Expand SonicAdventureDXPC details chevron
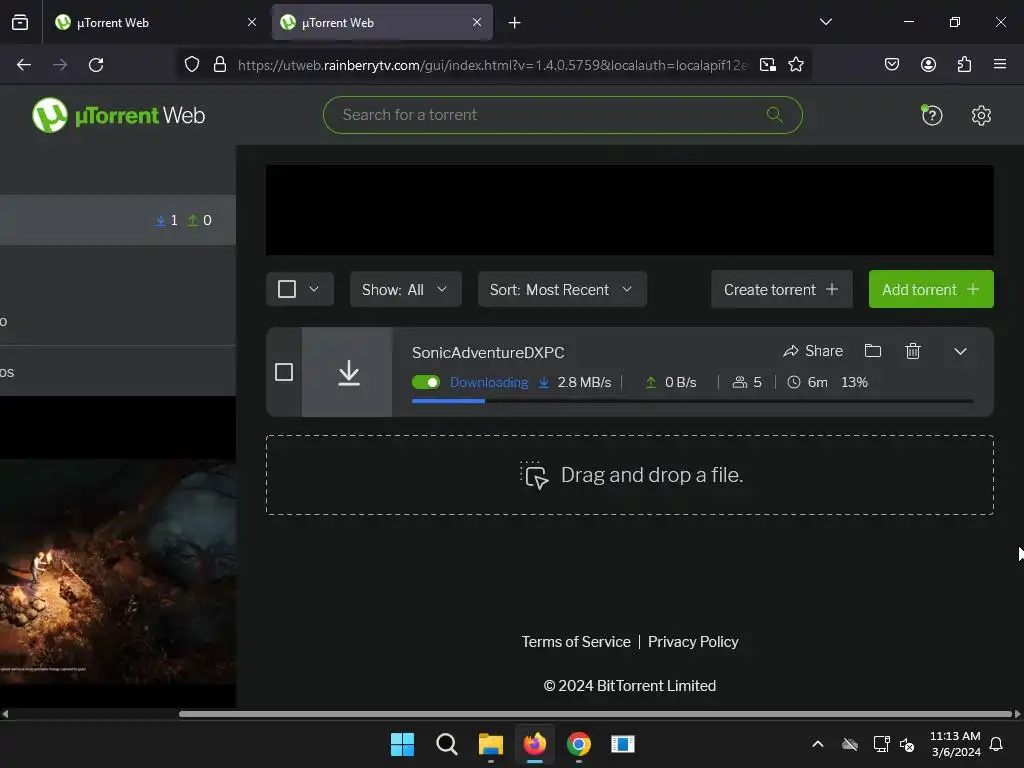Image resolution: width=1024 pixels, height=768 pixels. pos(960,351)
